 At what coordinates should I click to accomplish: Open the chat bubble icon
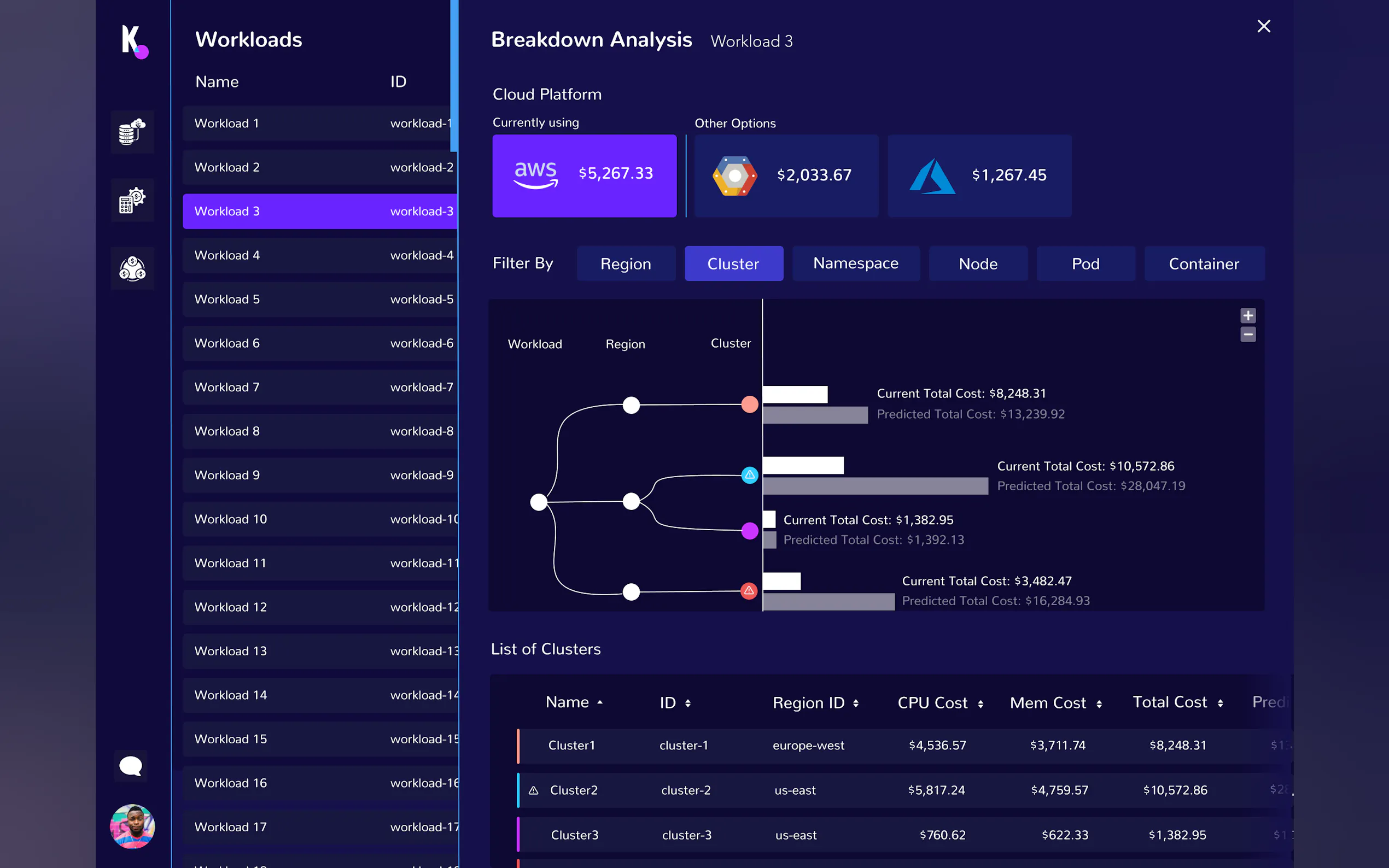(x=130, y=765)
